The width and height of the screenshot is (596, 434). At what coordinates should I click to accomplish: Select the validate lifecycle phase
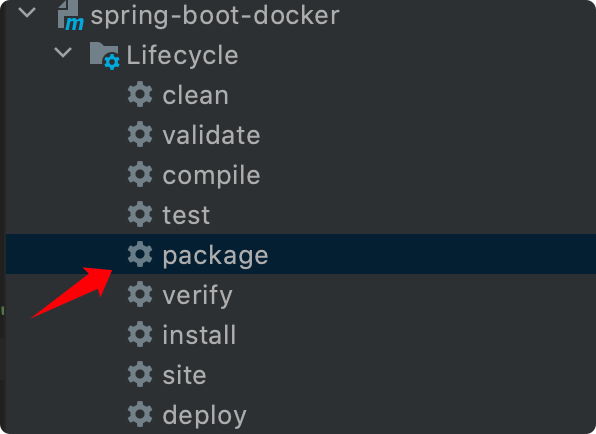211,135
